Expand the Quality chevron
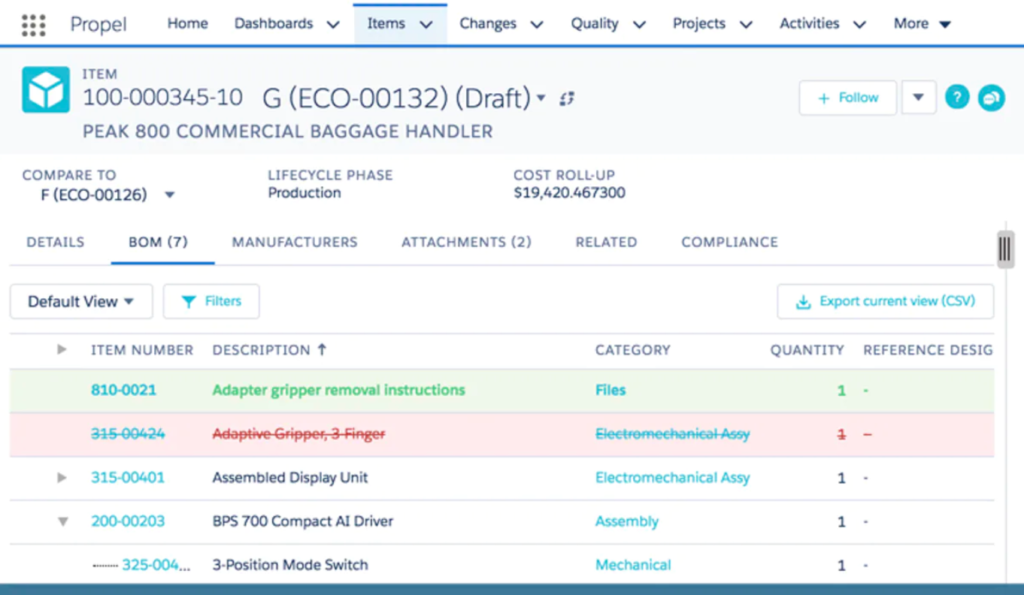The height and width of the screenshot is (595, 1024). click(x=639, y=25)
